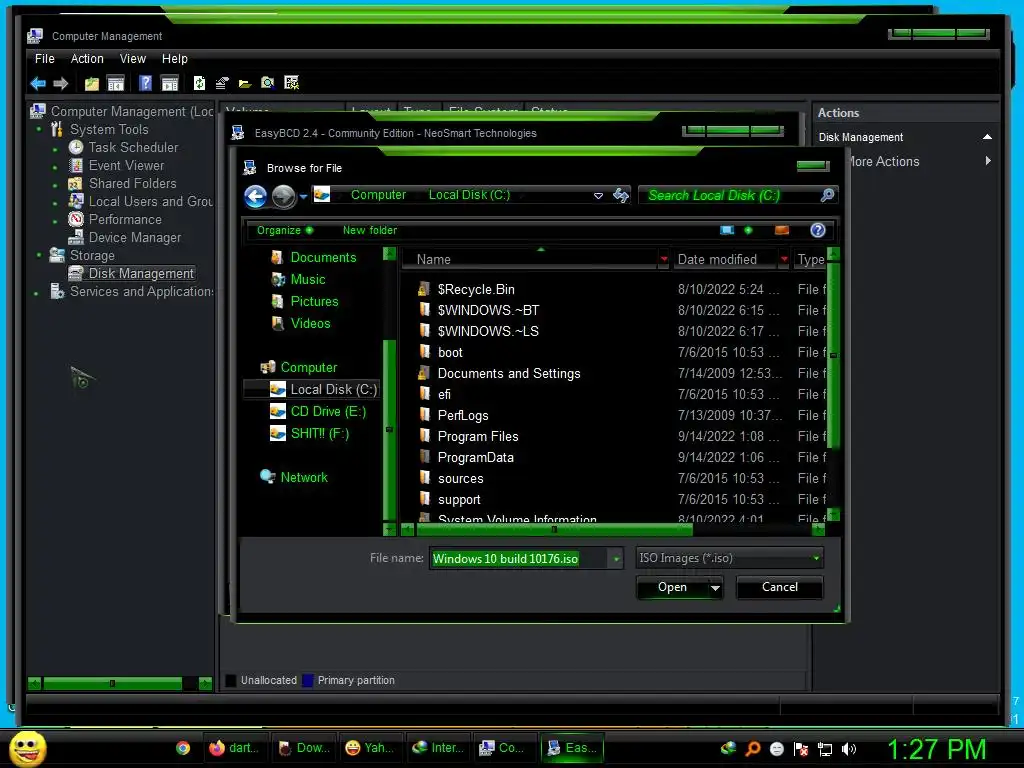Click Music library in the navigation pane

click(308, 280)
